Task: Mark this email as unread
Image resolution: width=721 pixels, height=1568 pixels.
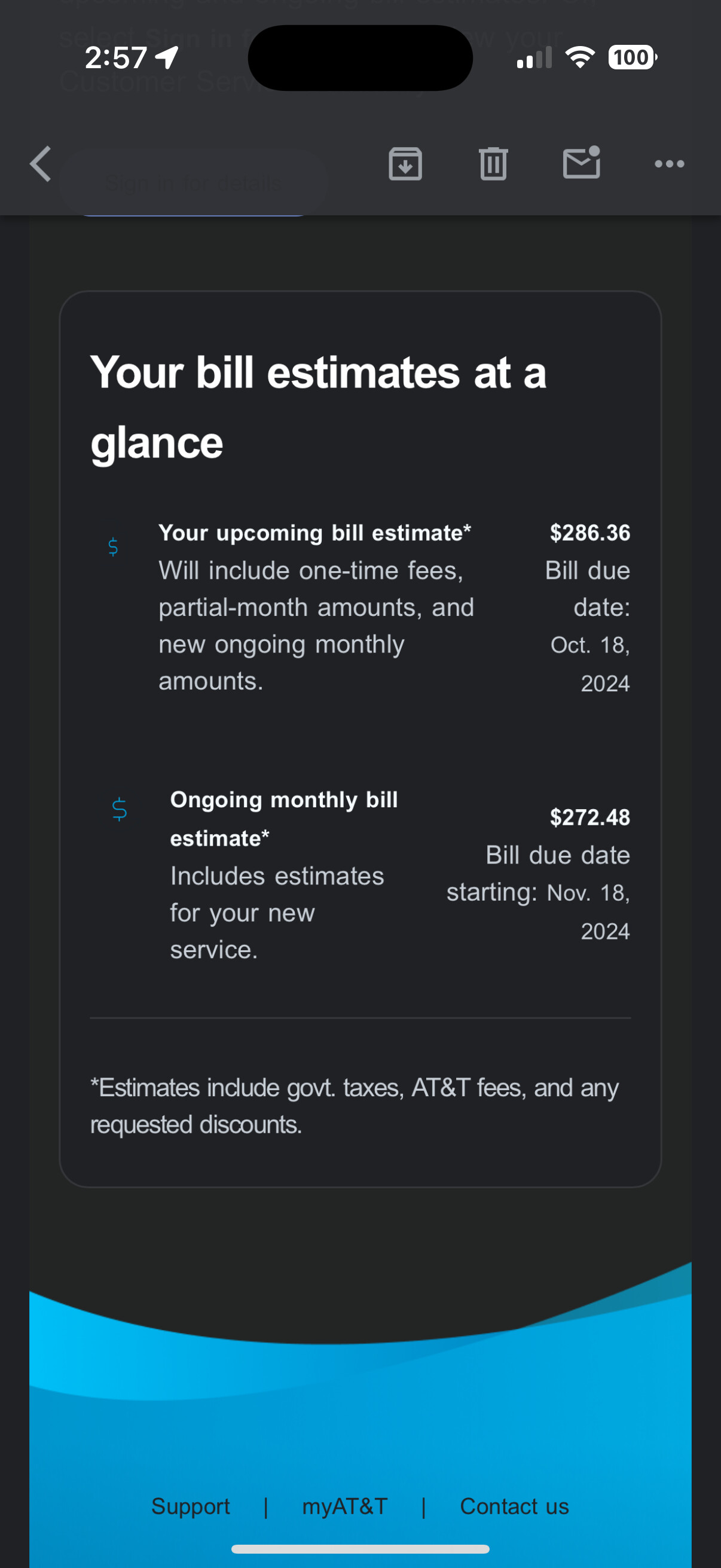Action: click(x=582, y=163)
